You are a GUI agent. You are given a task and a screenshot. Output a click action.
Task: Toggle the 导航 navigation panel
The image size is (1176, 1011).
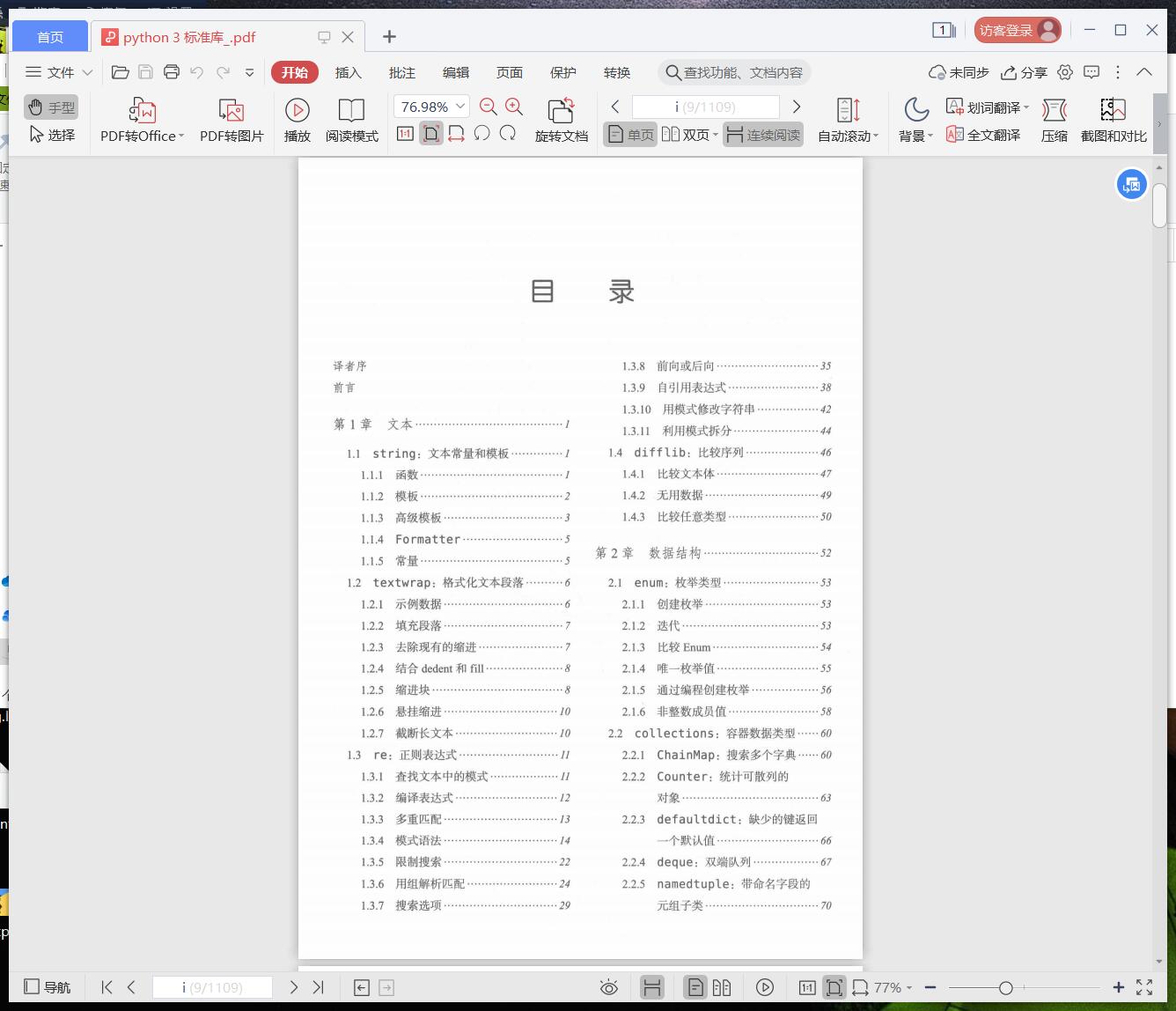point(48,987)
